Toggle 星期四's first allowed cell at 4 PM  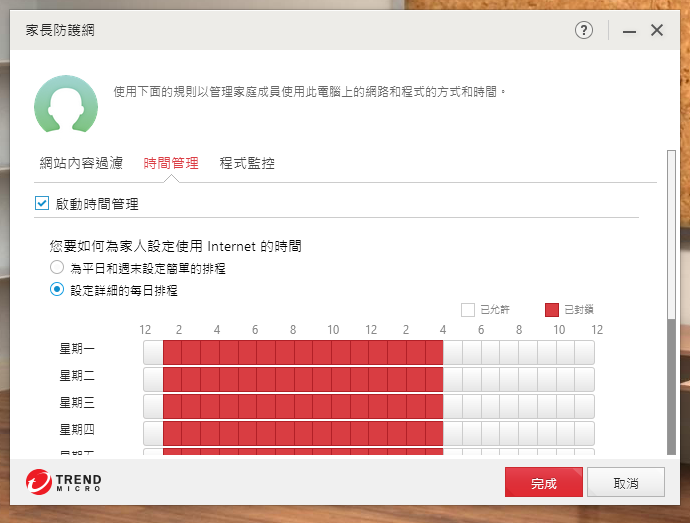453,433
